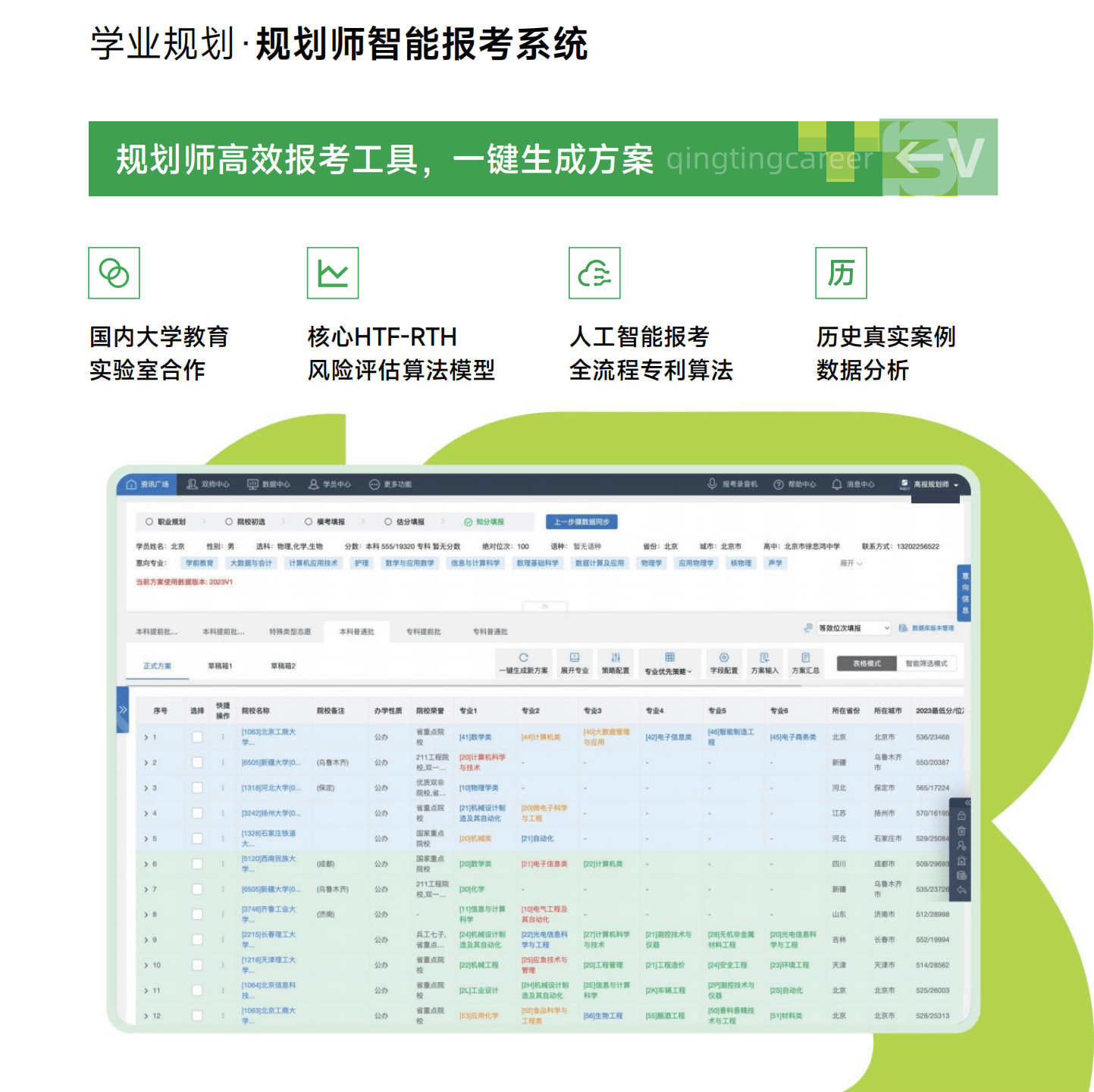This screenshot has width=1094, height=1092.
Task: Tick the checkbox in row 1
Action: click(x=197, y=737)
